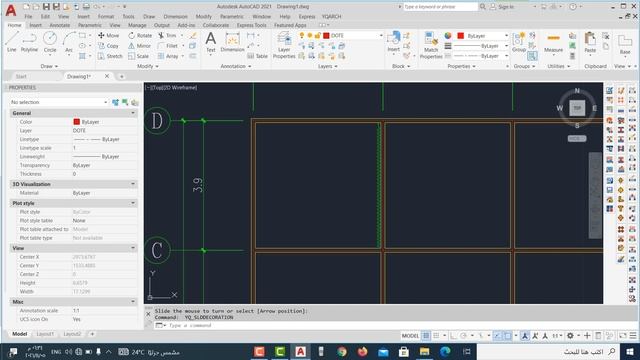This screenshot has width=640, height=360.
Task: Close the Drawing1 tab
Action: 107,76
